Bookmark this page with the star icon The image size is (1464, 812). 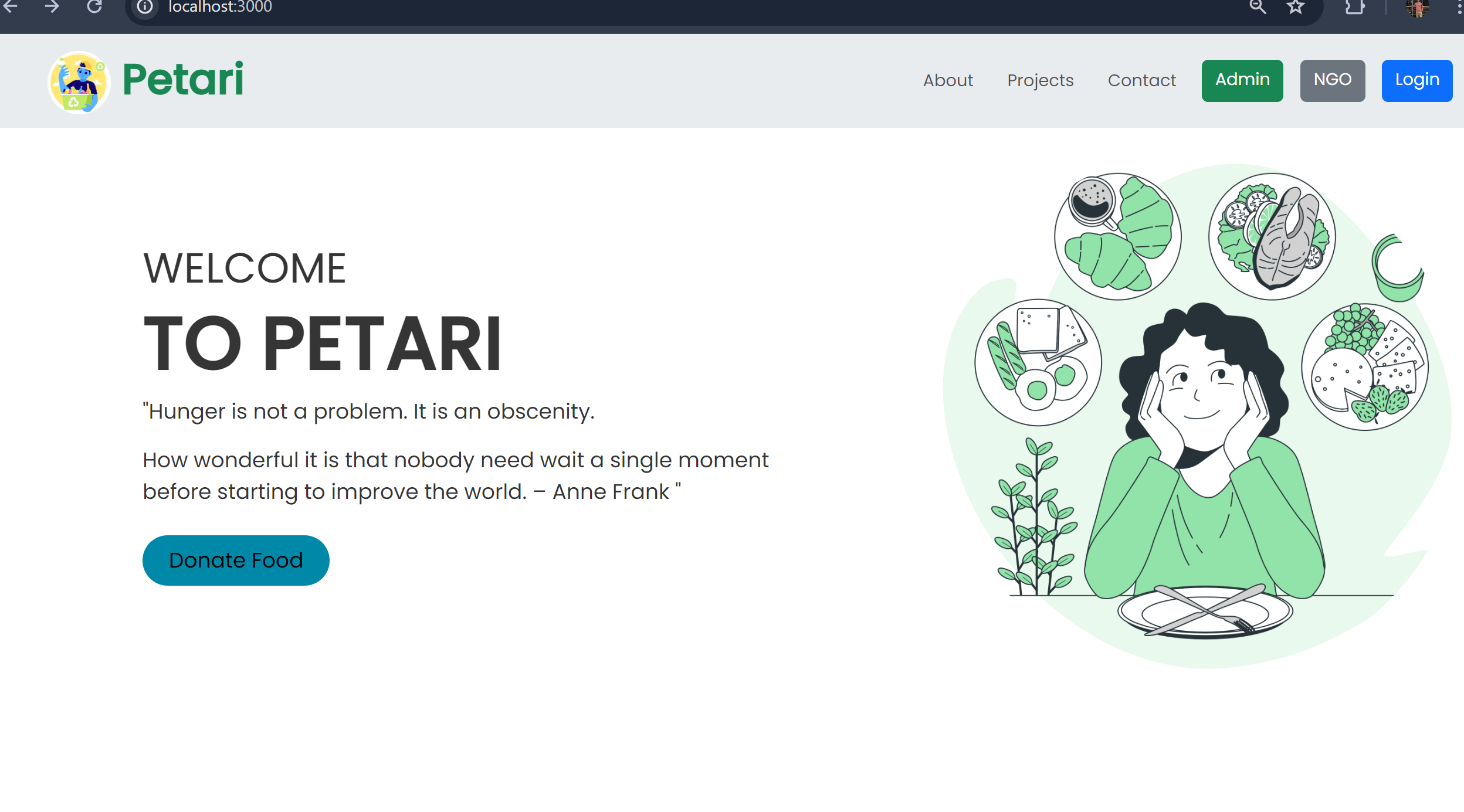1296,6
